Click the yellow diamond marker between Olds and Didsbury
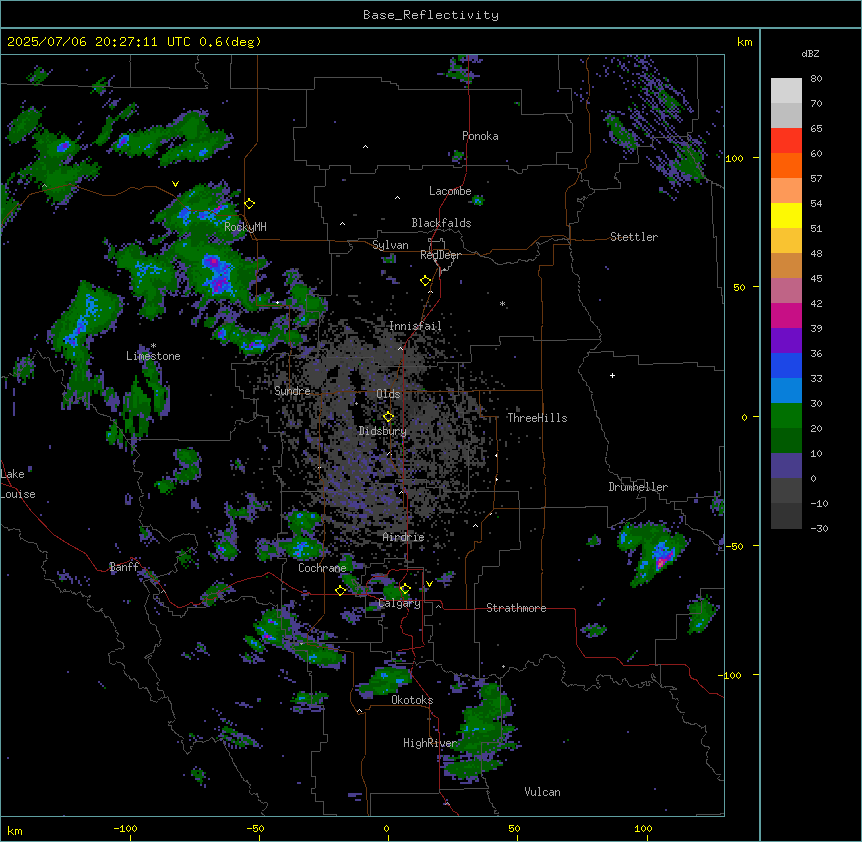 click(x=389, y=417)
